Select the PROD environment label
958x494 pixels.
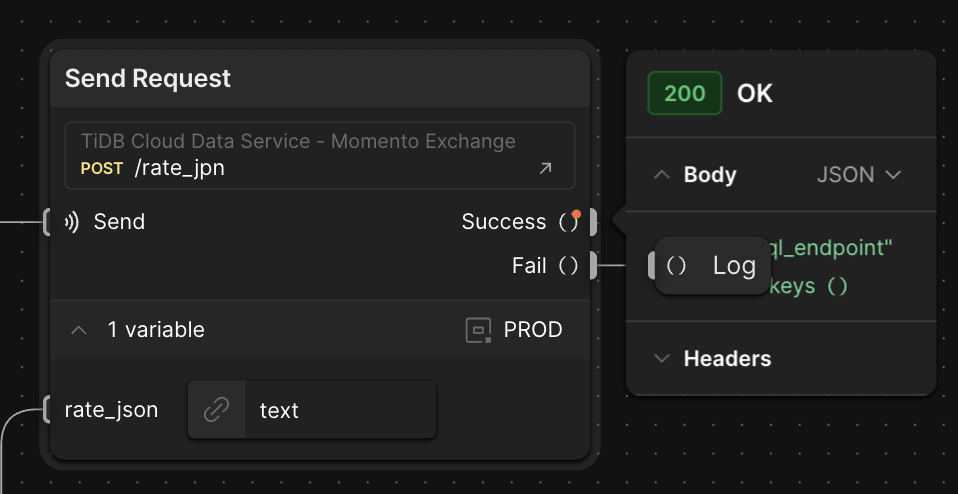(533, 330)
